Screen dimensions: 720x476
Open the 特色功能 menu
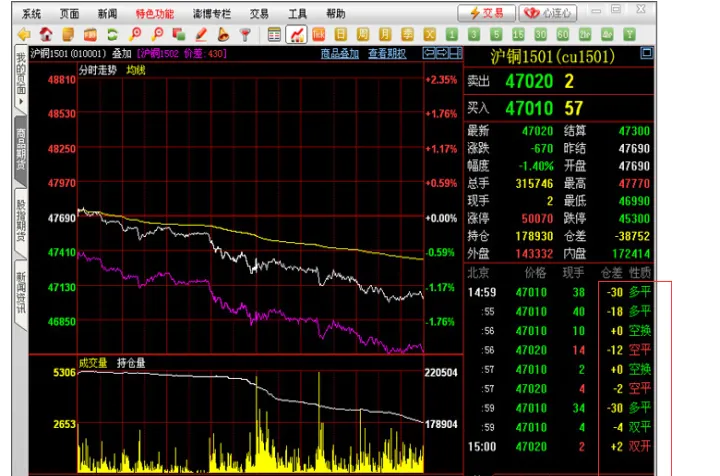coord(154,13)
